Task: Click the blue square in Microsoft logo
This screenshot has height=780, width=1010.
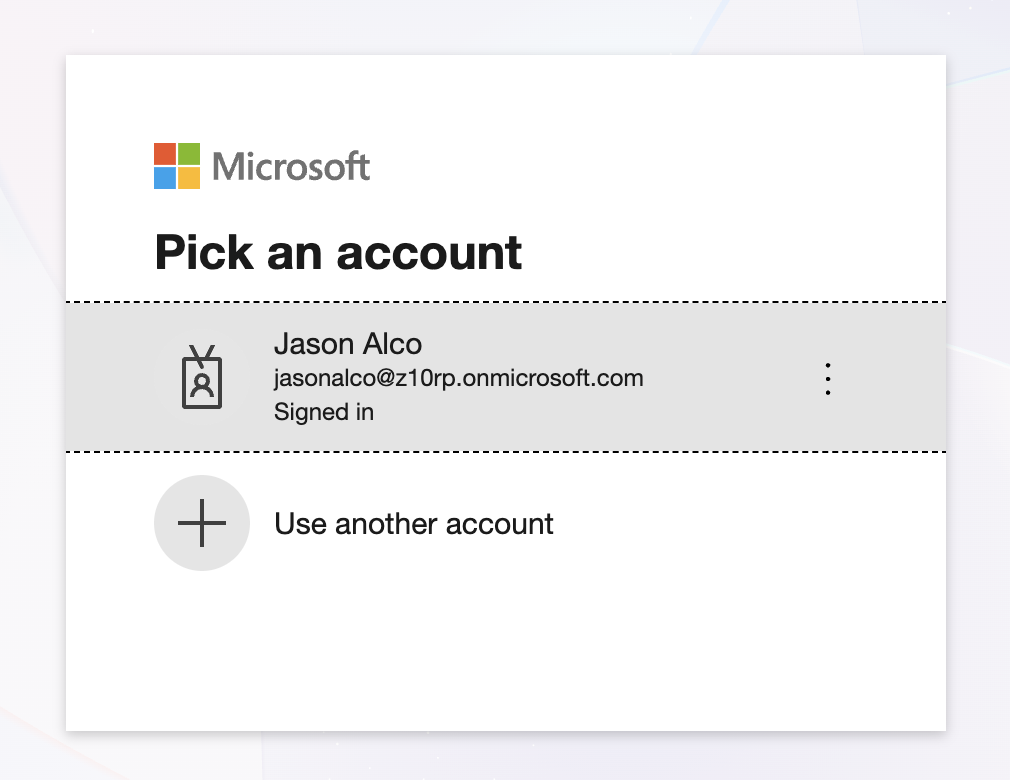Action: [165, 178]
